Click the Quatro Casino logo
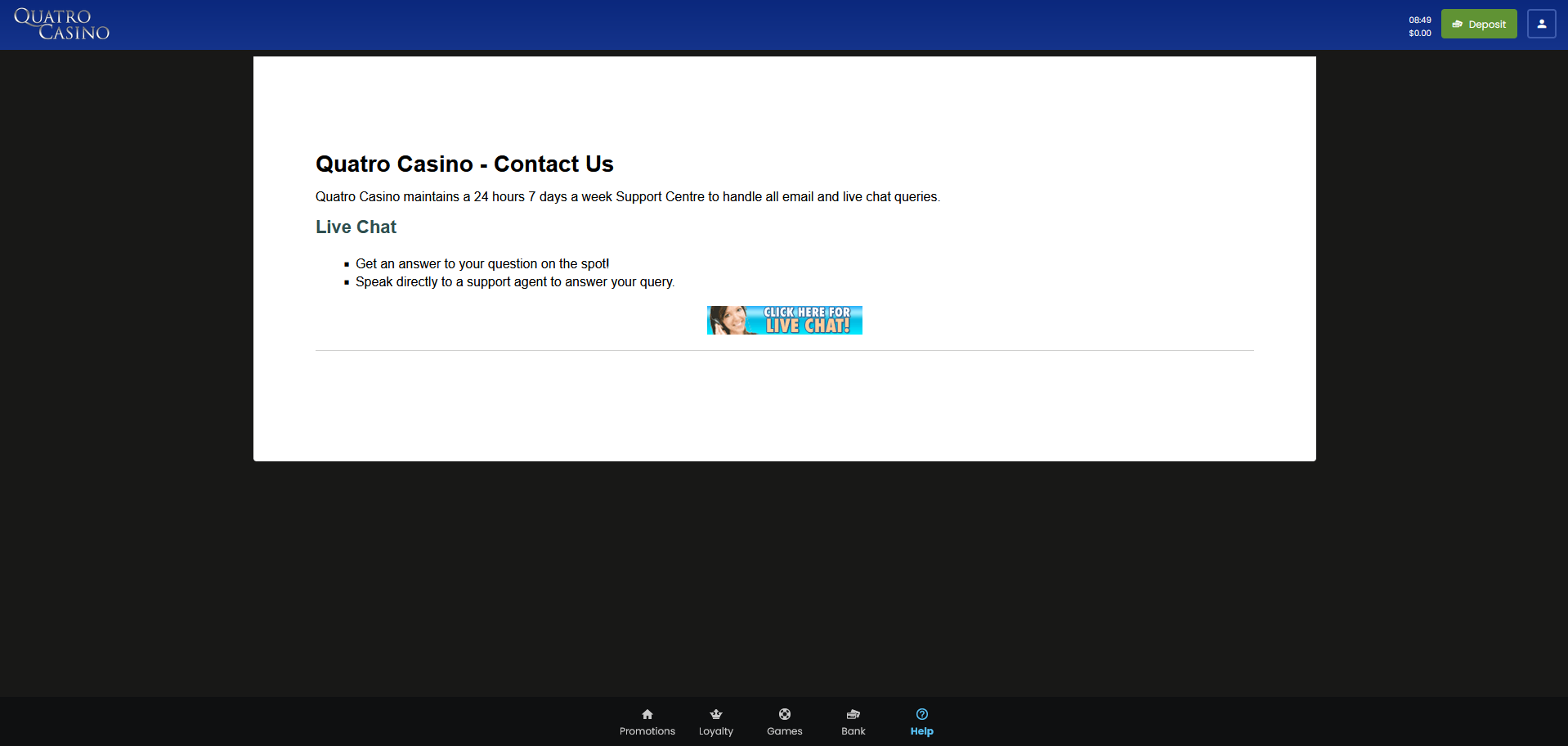This screenshot has height=746, width=1568. tap(61, 25)
